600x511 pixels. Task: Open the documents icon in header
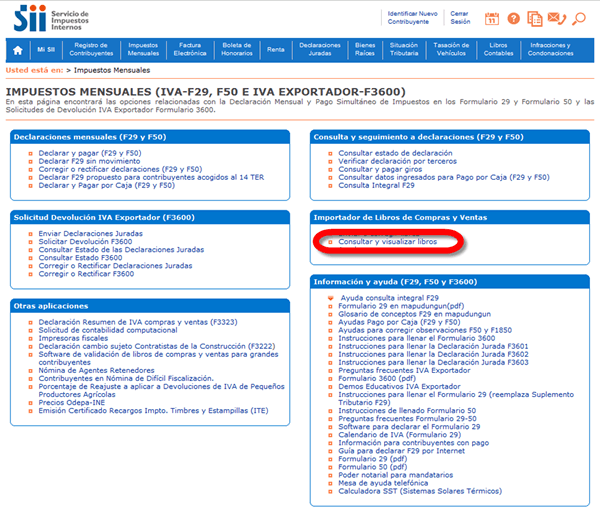[x=536, y=18]
